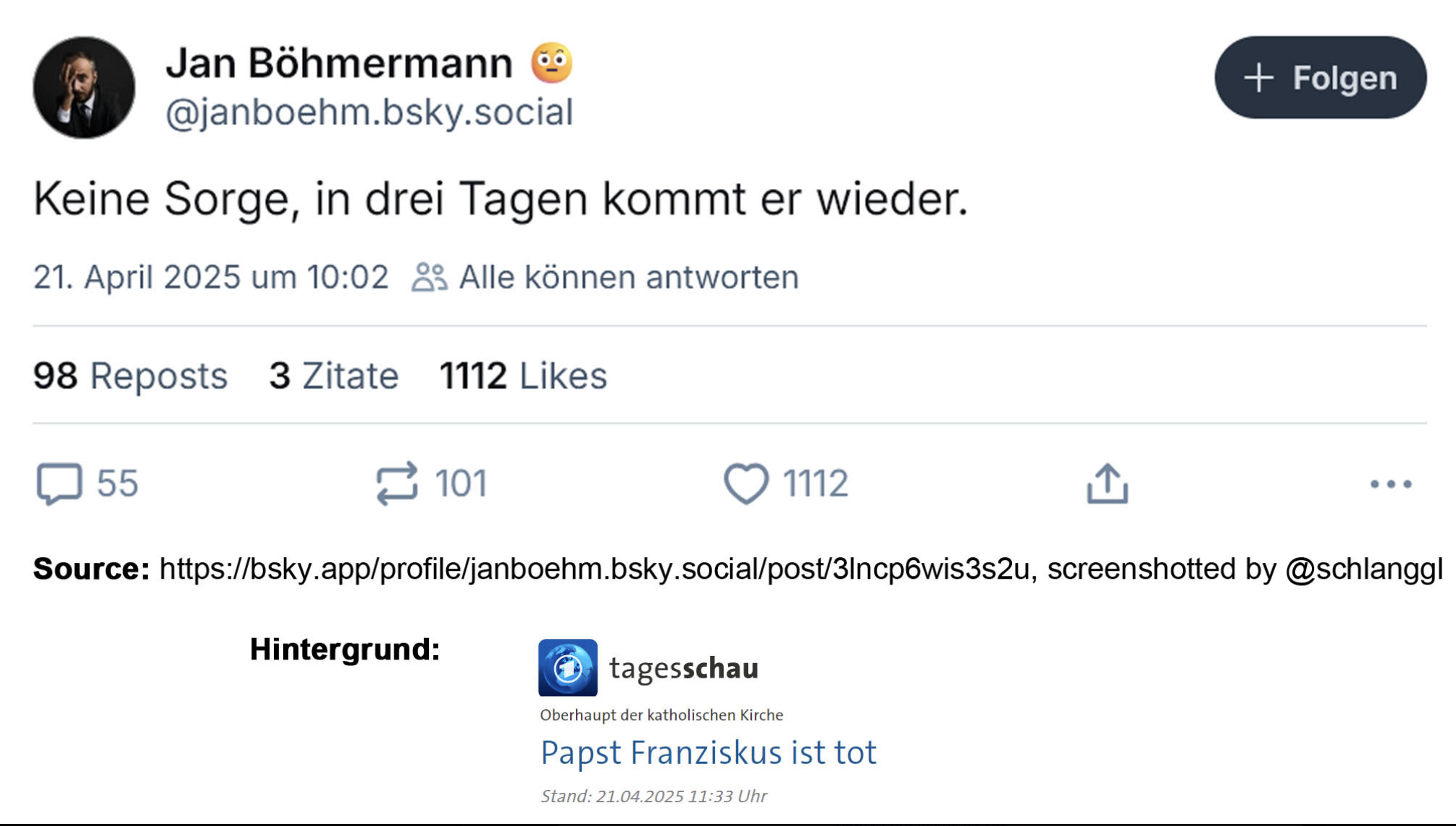This screenshot has height=826, width=1456.
Task: Open the three-dot more options menu
Action: (x=1390, y=484)
